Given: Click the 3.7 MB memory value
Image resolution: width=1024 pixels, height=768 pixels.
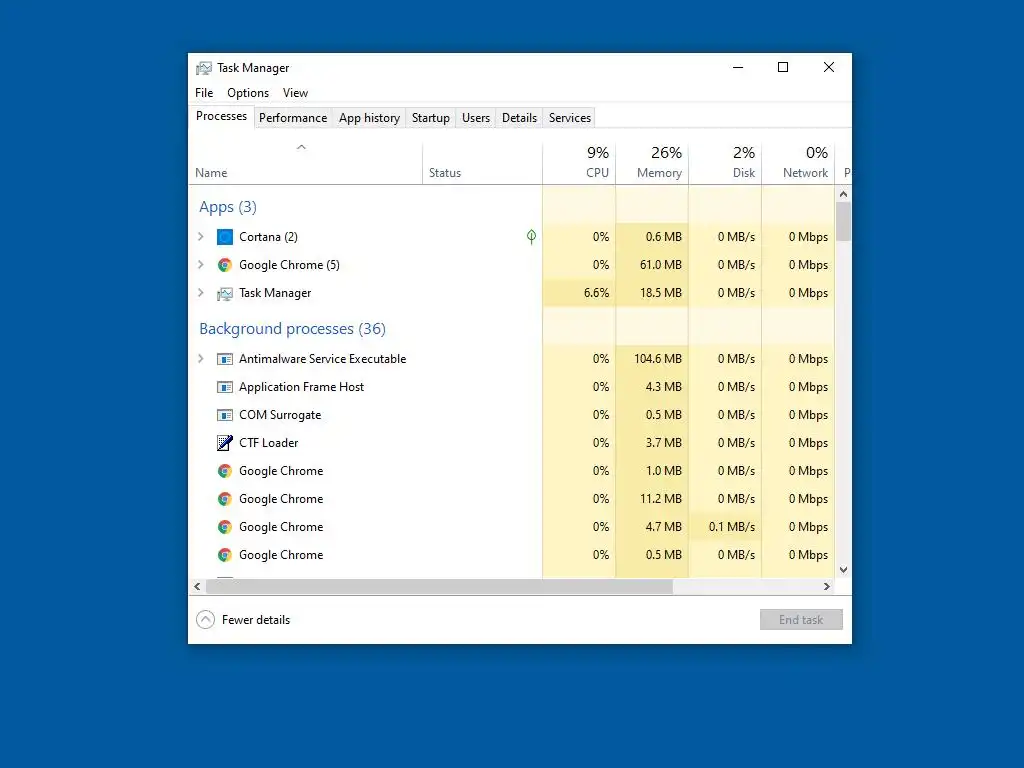Looking at the screenshot, I should click(664, 443).
